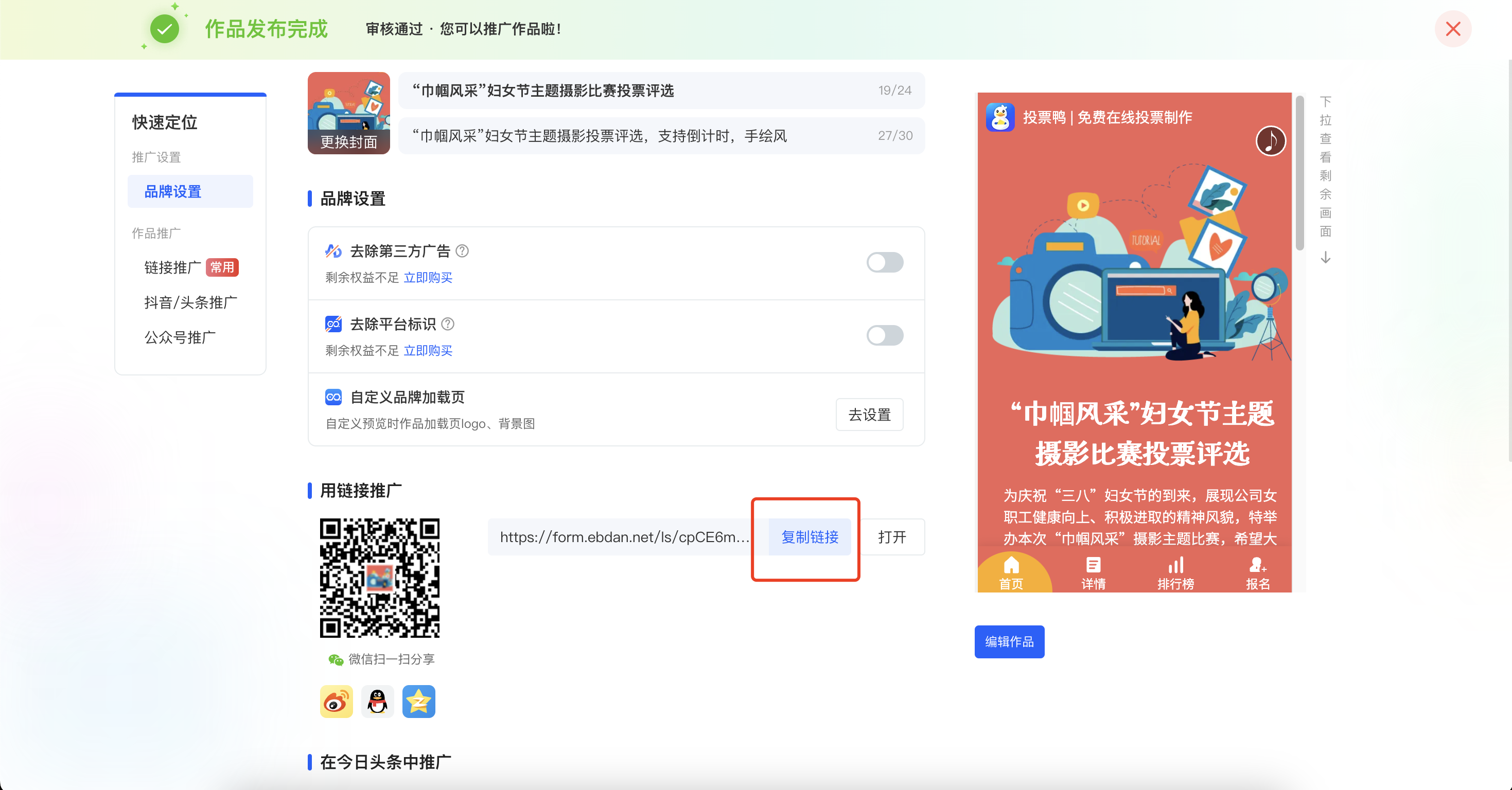
Task: Enable 去除平台标识 switch
Action: [x=885, y=335]
